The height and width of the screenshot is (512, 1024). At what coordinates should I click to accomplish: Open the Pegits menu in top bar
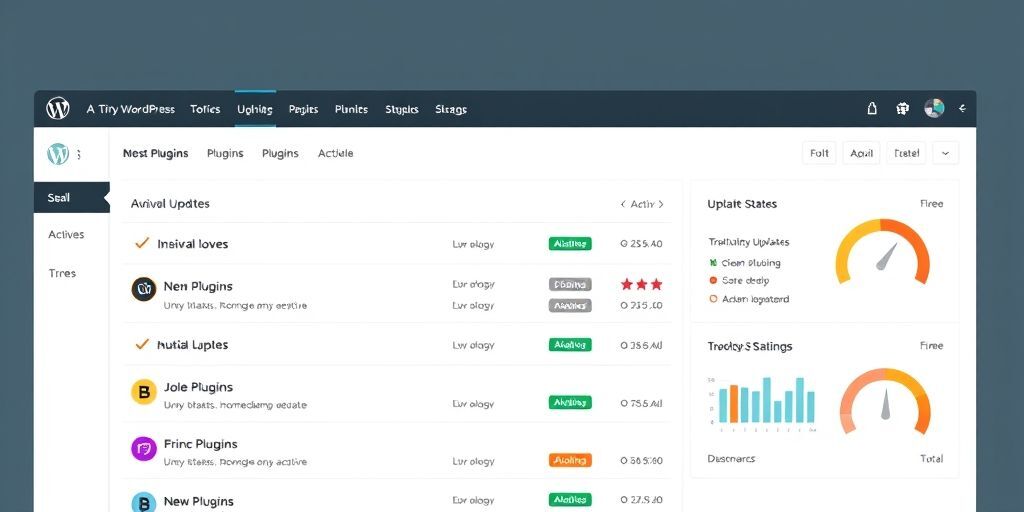point(303,109)
